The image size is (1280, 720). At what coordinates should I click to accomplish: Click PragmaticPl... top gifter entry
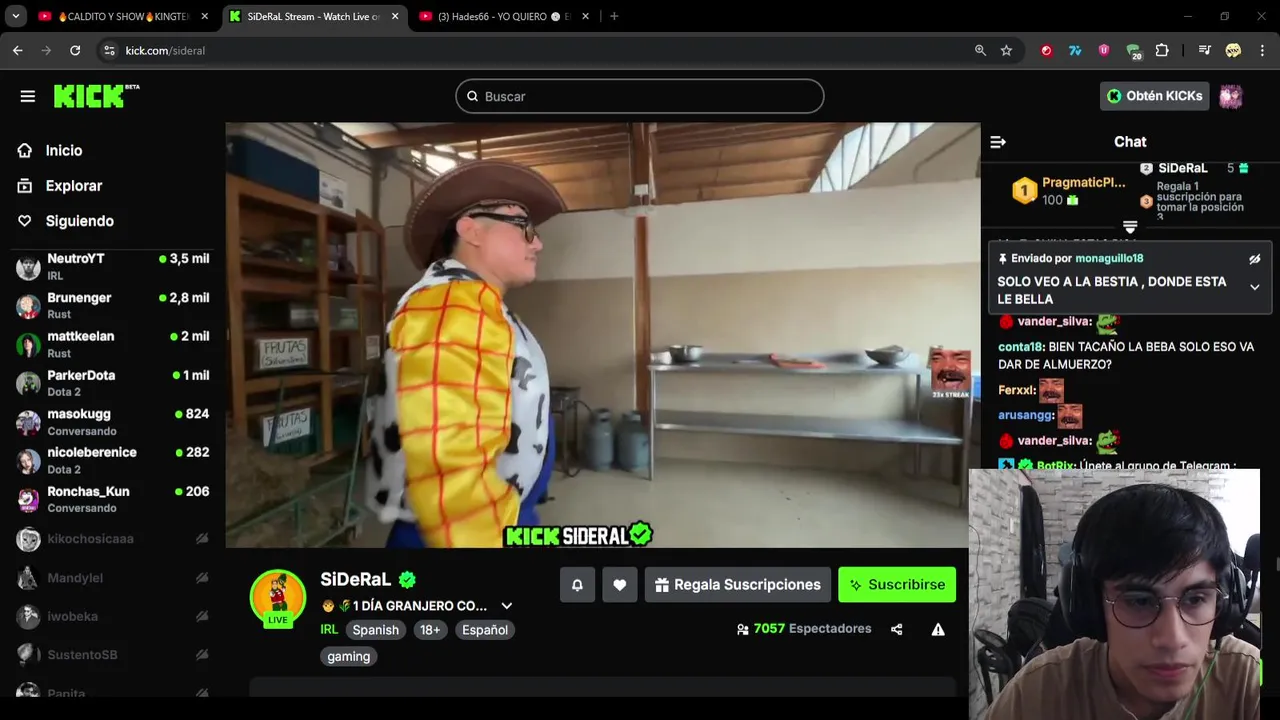[1069, 191]
